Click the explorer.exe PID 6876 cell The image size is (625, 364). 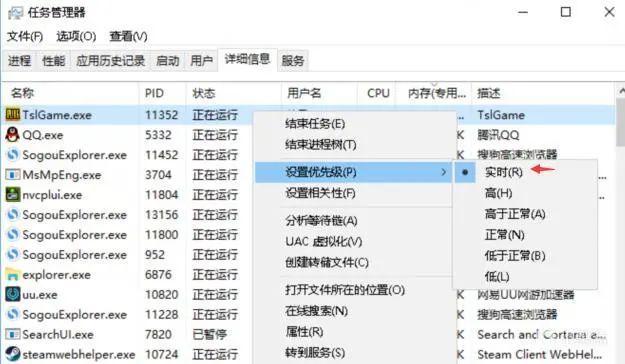click(158, 274)
